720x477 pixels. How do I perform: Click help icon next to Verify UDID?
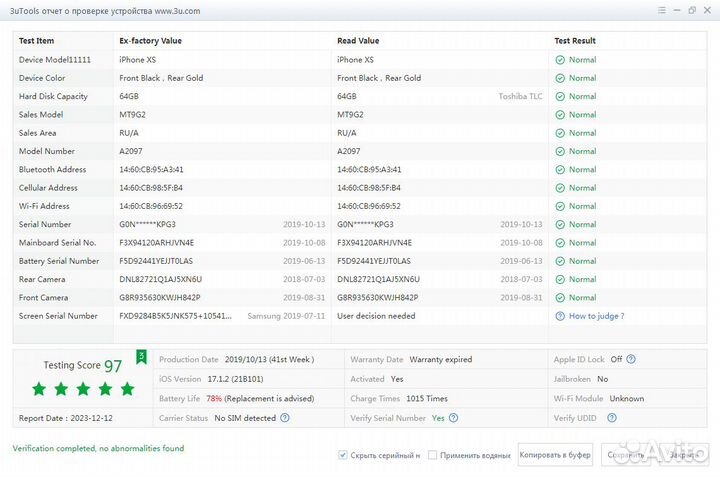pos(612,418)
